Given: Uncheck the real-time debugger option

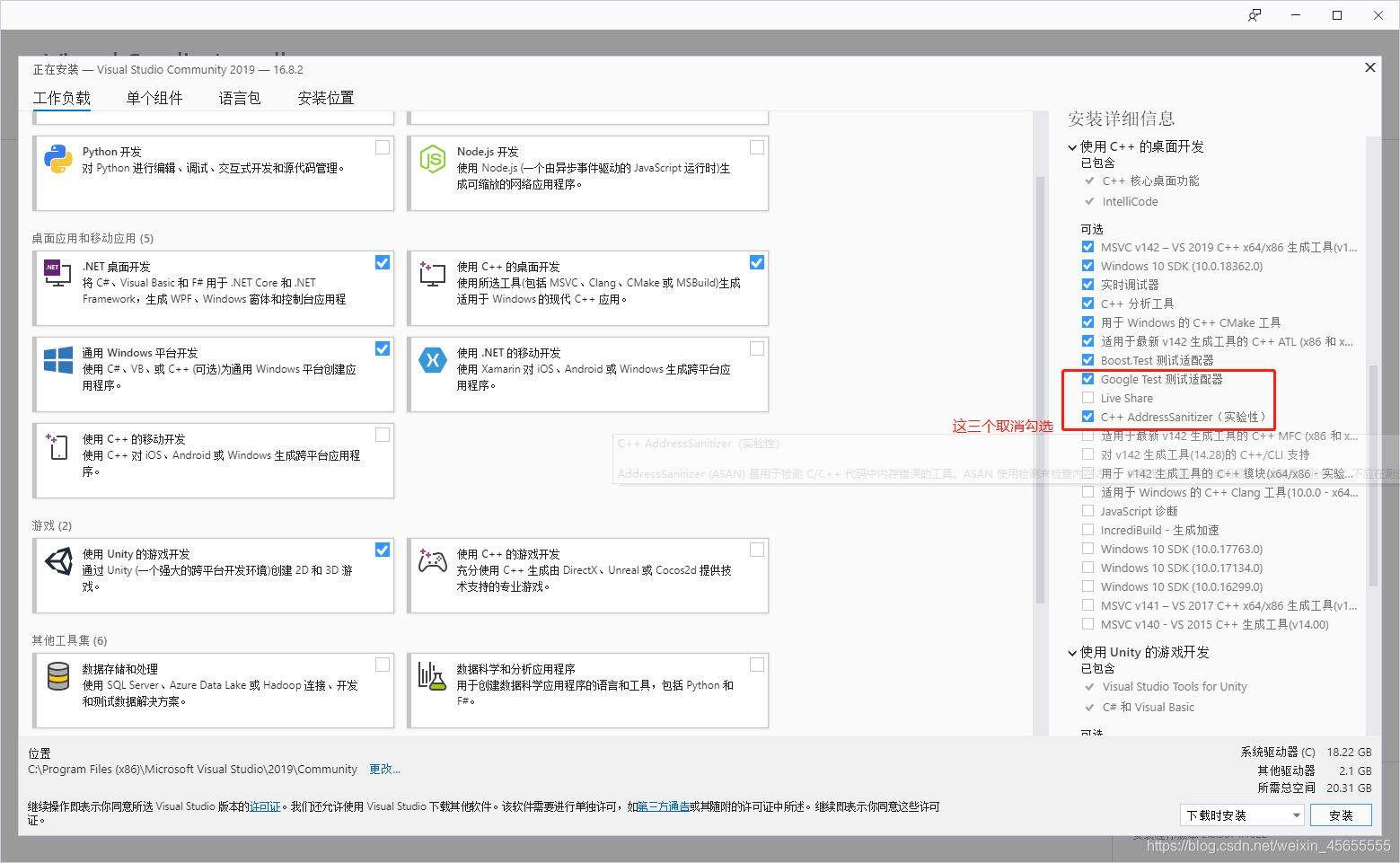Looking at the screenshot, I should click(1087, 285).
